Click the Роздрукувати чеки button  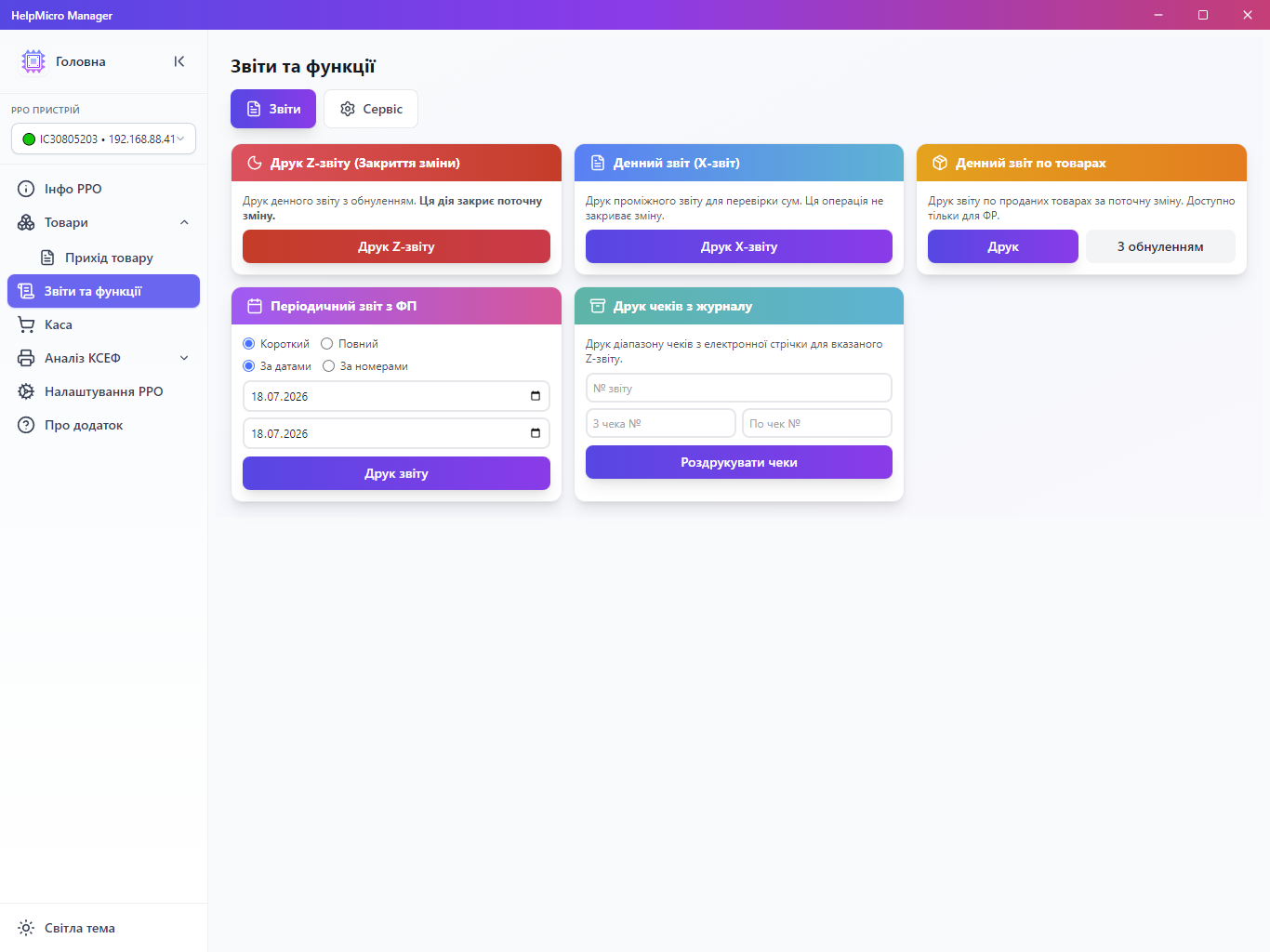pyautogui.click(x=739, y=462)
